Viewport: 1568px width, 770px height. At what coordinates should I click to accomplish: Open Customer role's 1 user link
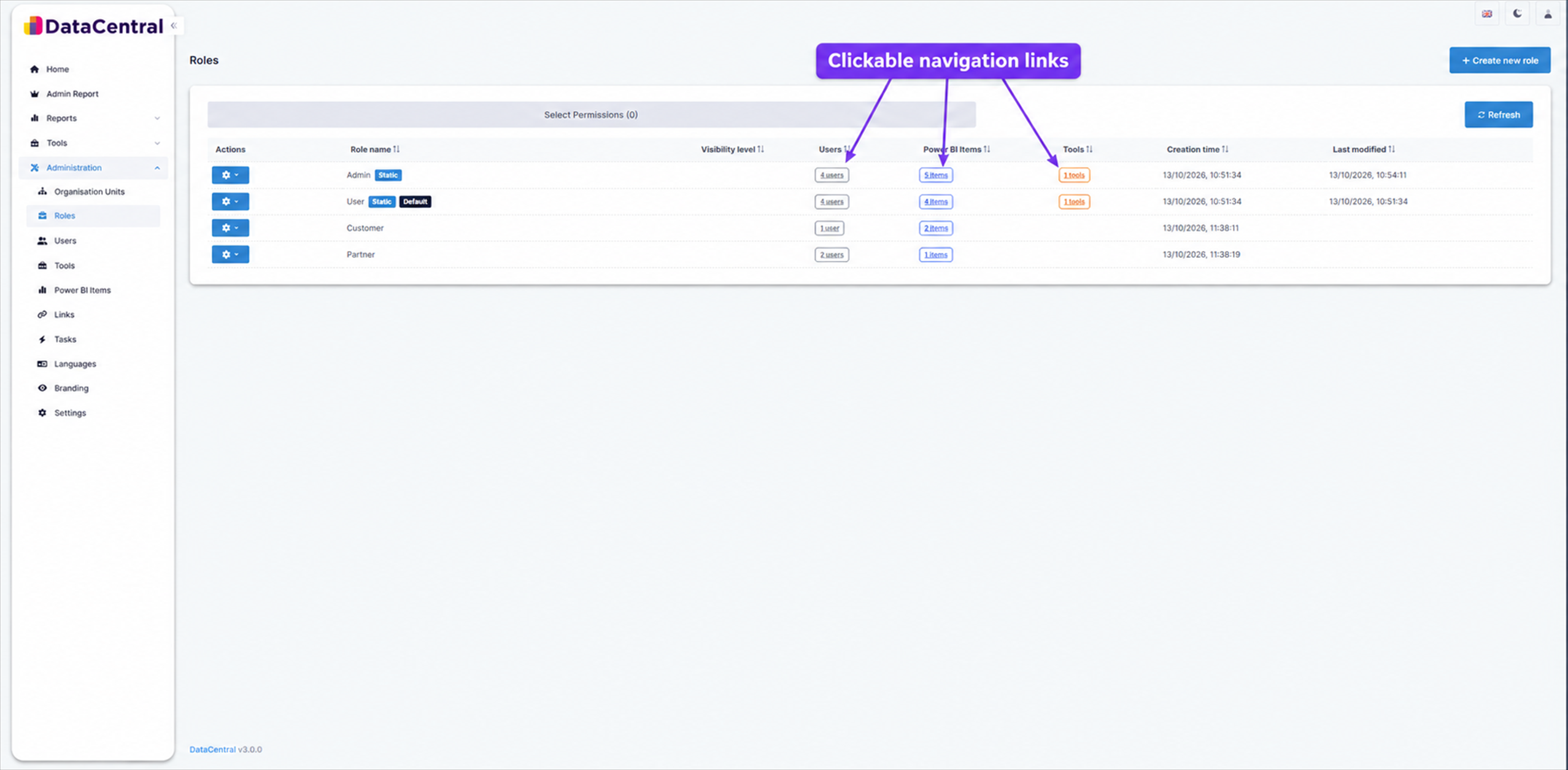coord(829,228)
